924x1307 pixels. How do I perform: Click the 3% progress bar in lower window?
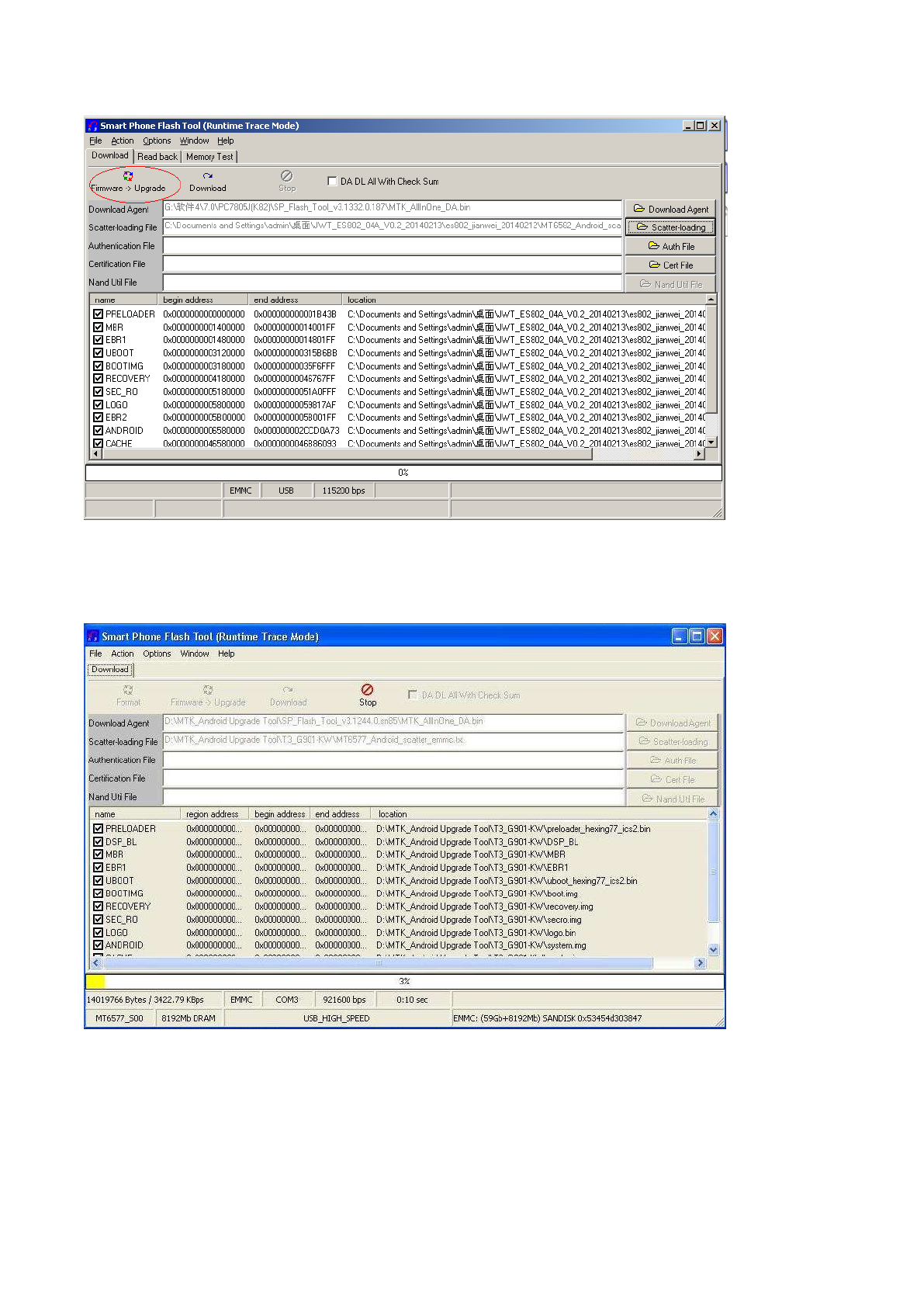pyautogui.click(x=404, y=982)
